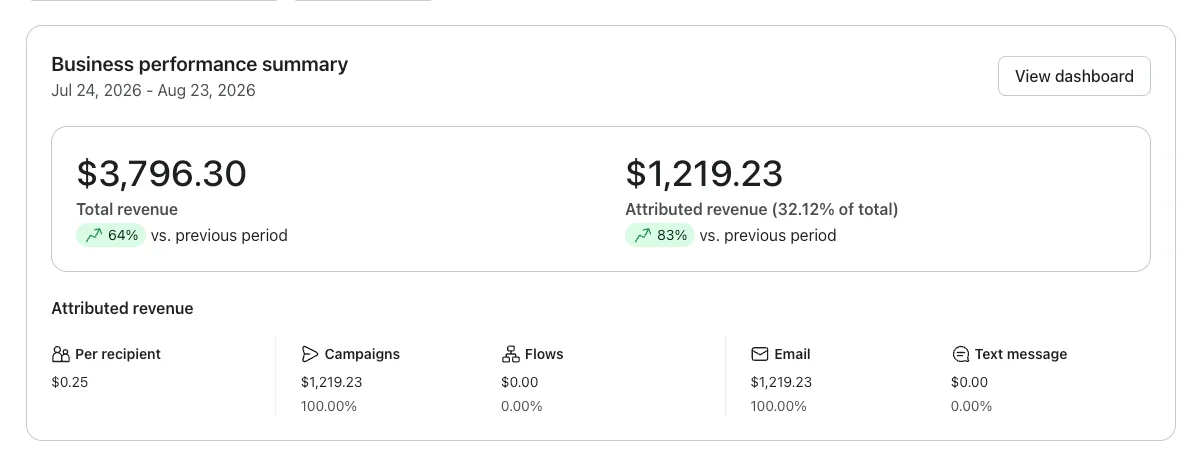Click the 64% trend arrow icon

[94, 236]
